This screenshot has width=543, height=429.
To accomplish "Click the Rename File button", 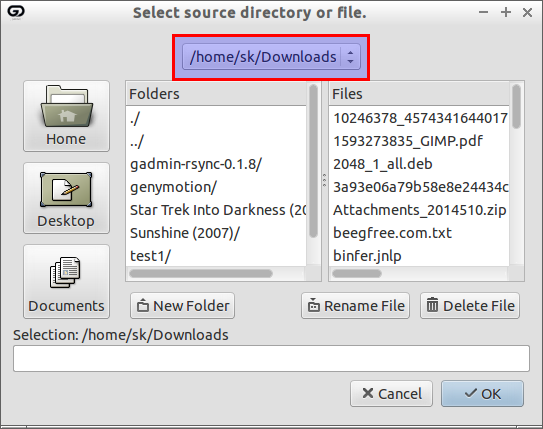I will pos(355,306).
